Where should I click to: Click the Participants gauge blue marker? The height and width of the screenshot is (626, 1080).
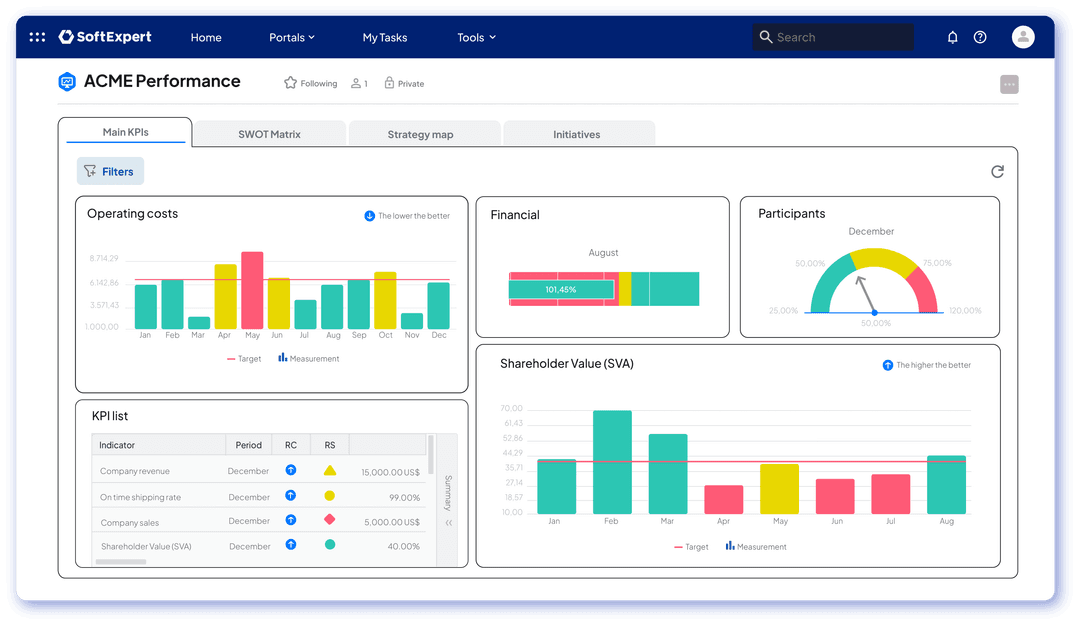coord(874,313)
